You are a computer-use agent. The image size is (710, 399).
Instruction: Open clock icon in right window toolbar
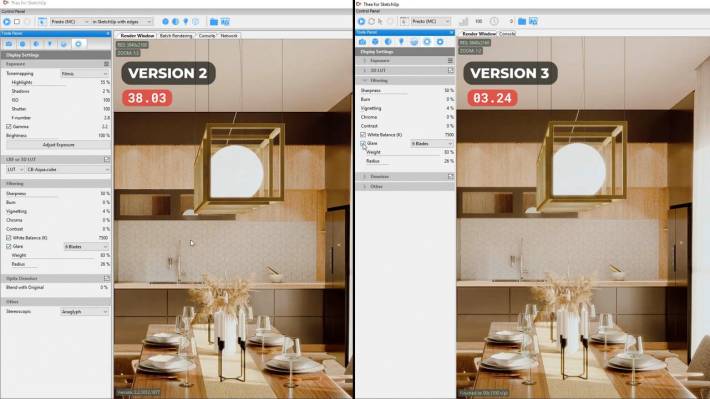pyautogui.click(x=494, y=21)
